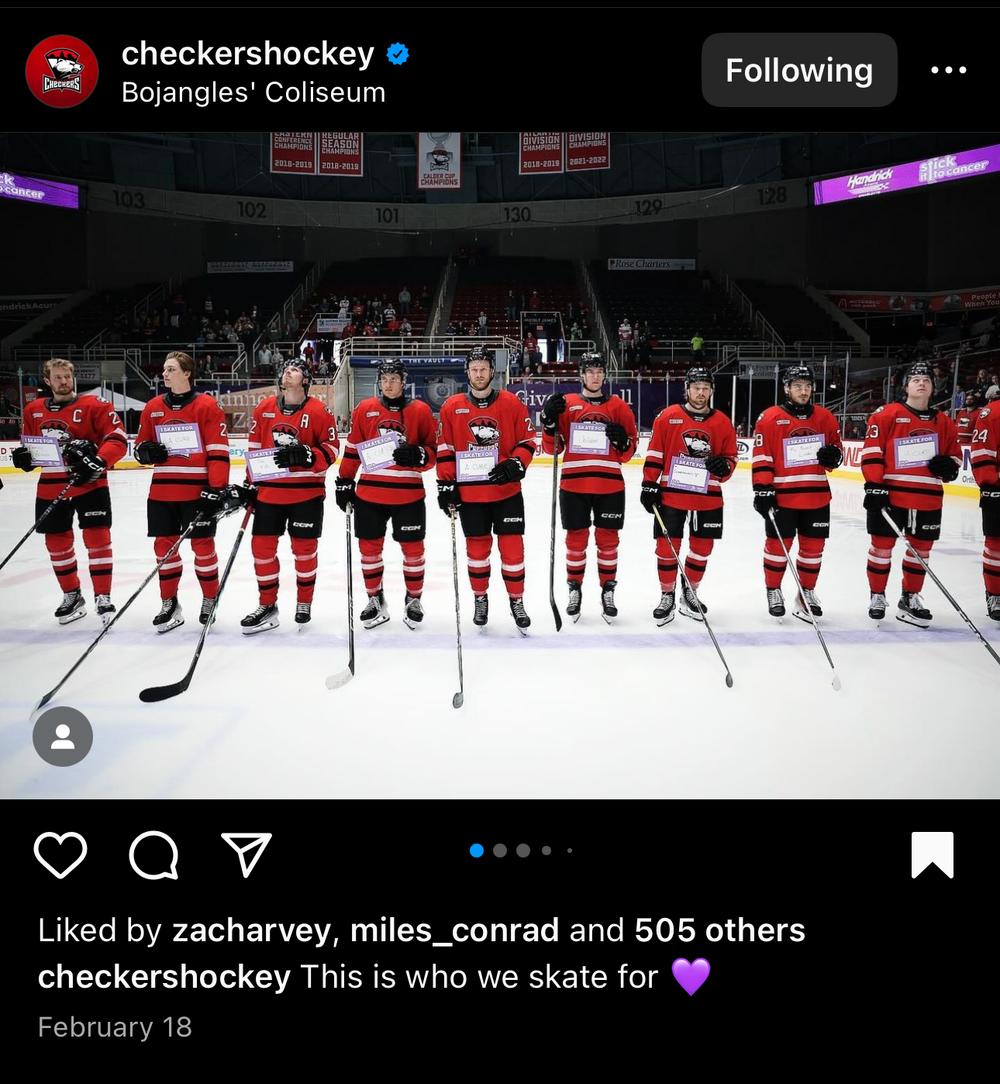The width and height of the screenshot is (1000, 1084).
Task: View the 505 others who liked
Action: tap(720, 930)
